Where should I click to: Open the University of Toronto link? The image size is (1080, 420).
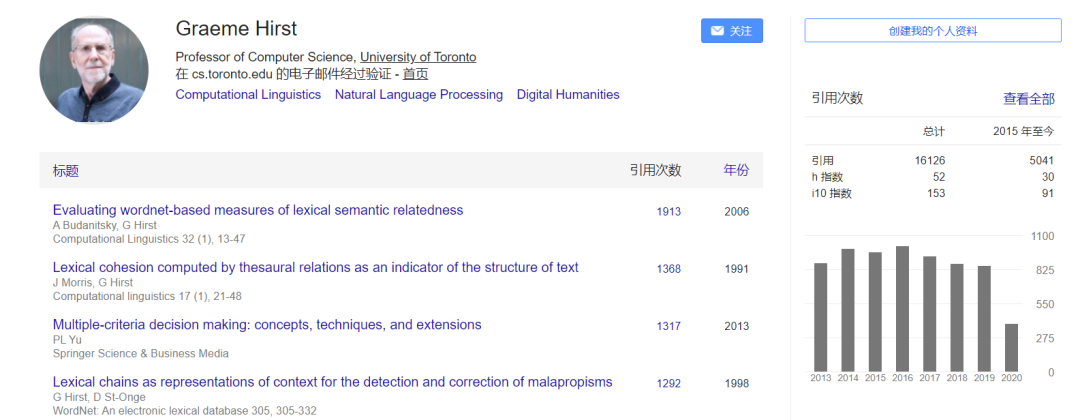pos(418,57)
